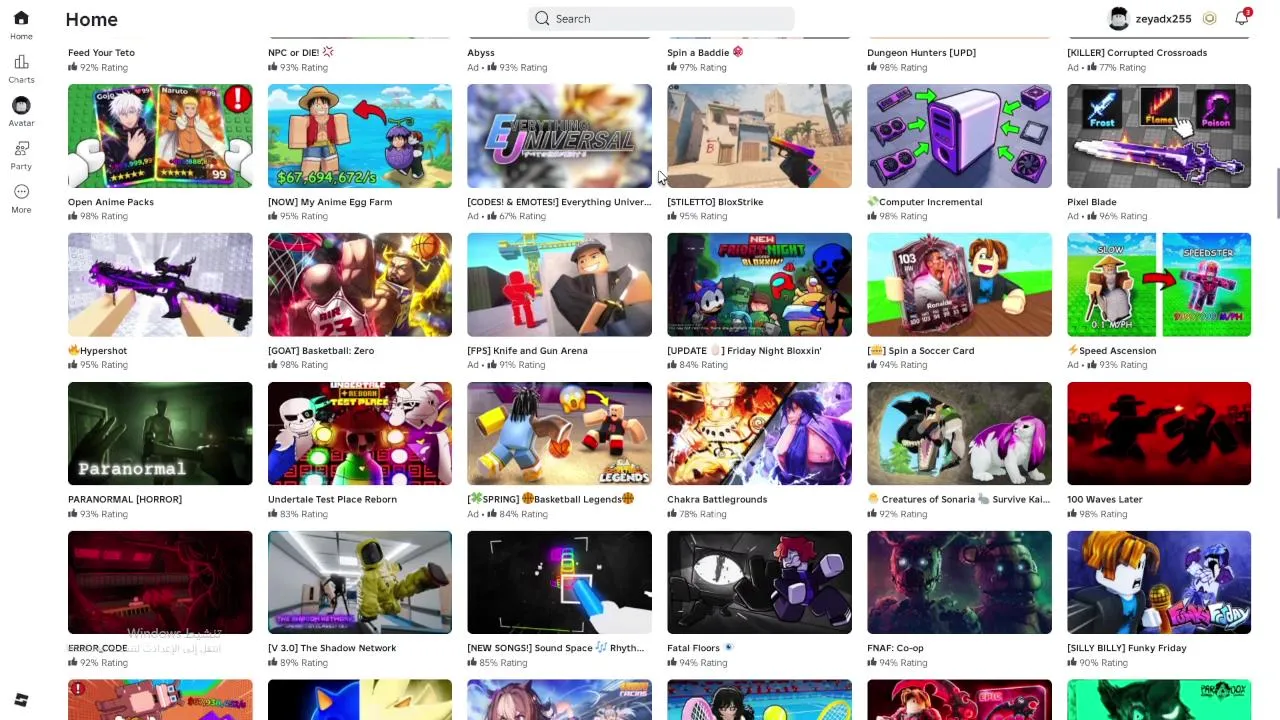Click [KILLER] Corrupted Crossroads title
The height and width of the screenshot is (720, 1280).
pyautogui.click(x=1137, y=53)
